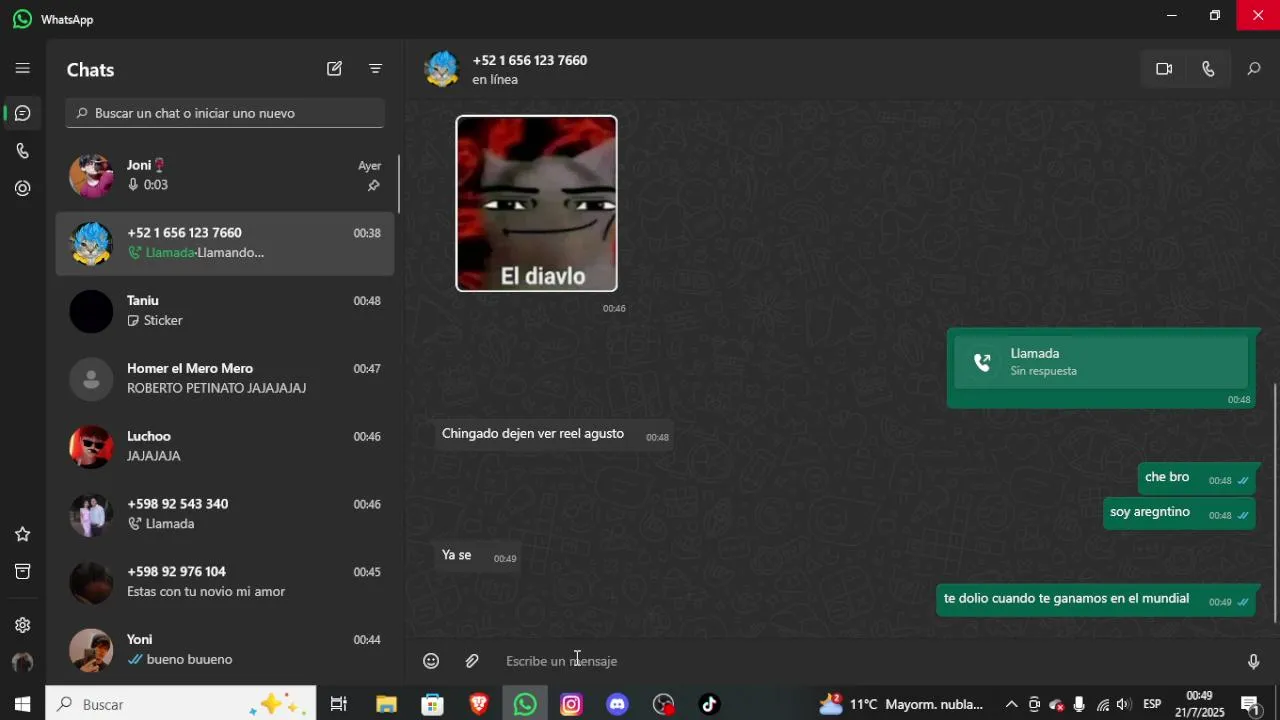Open the notification center icon
1280x720 pixels.
click(x=1250, y=704)
